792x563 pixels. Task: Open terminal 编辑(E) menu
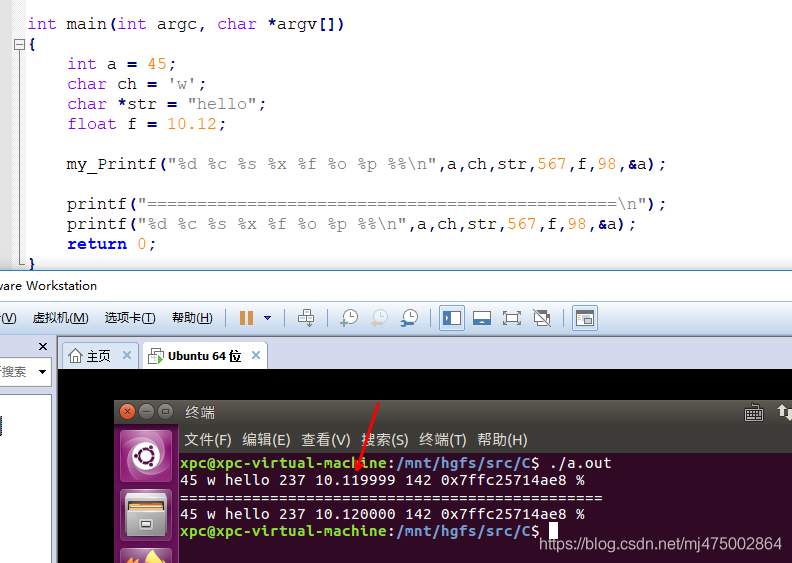point(266,440)
